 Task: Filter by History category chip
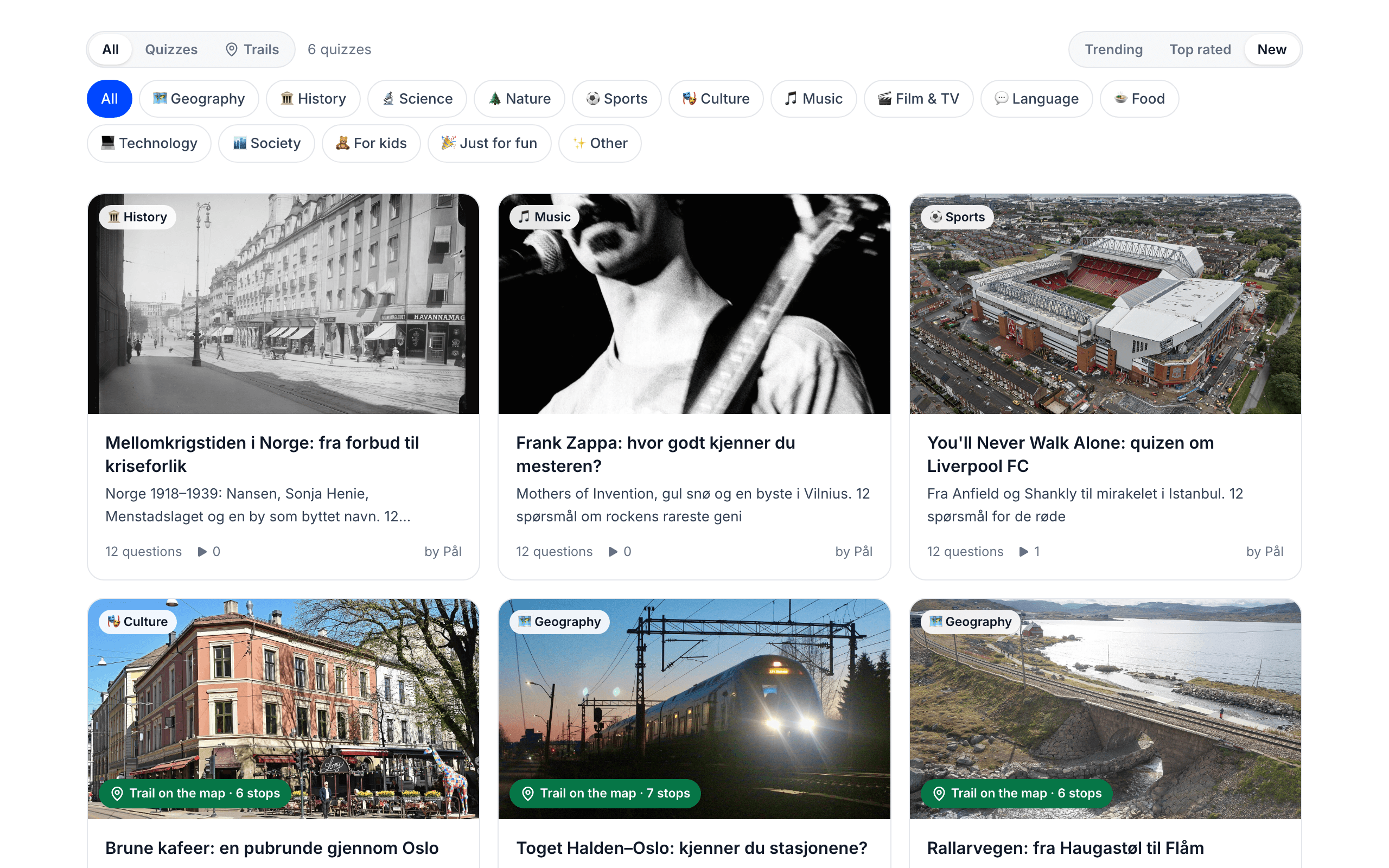[314, 99]
